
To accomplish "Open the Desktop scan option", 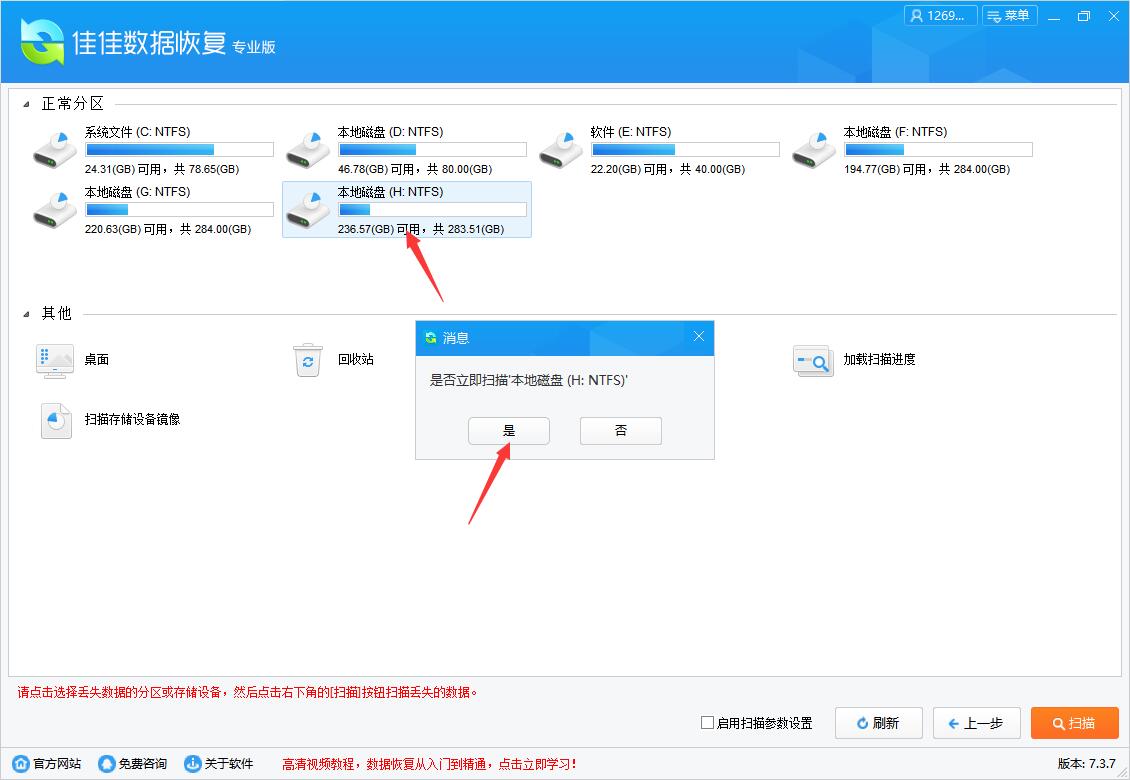I will [x=55, y=360].
